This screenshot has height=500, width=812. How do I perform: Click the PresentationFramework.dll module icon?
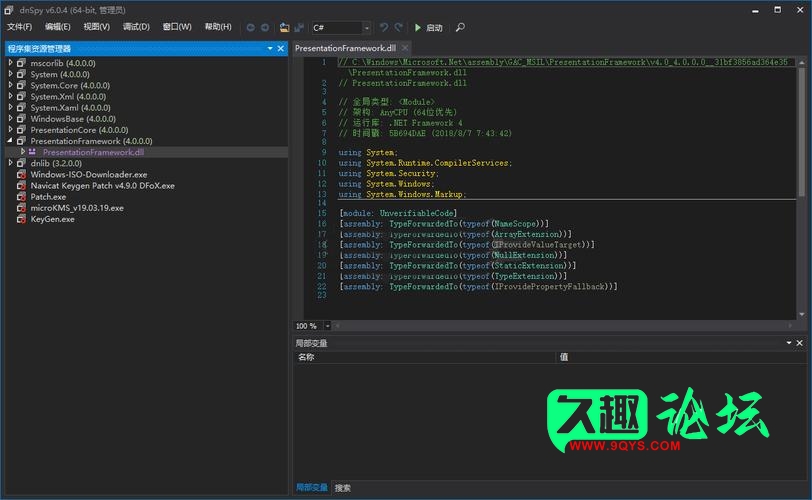(x=33, y=152)
